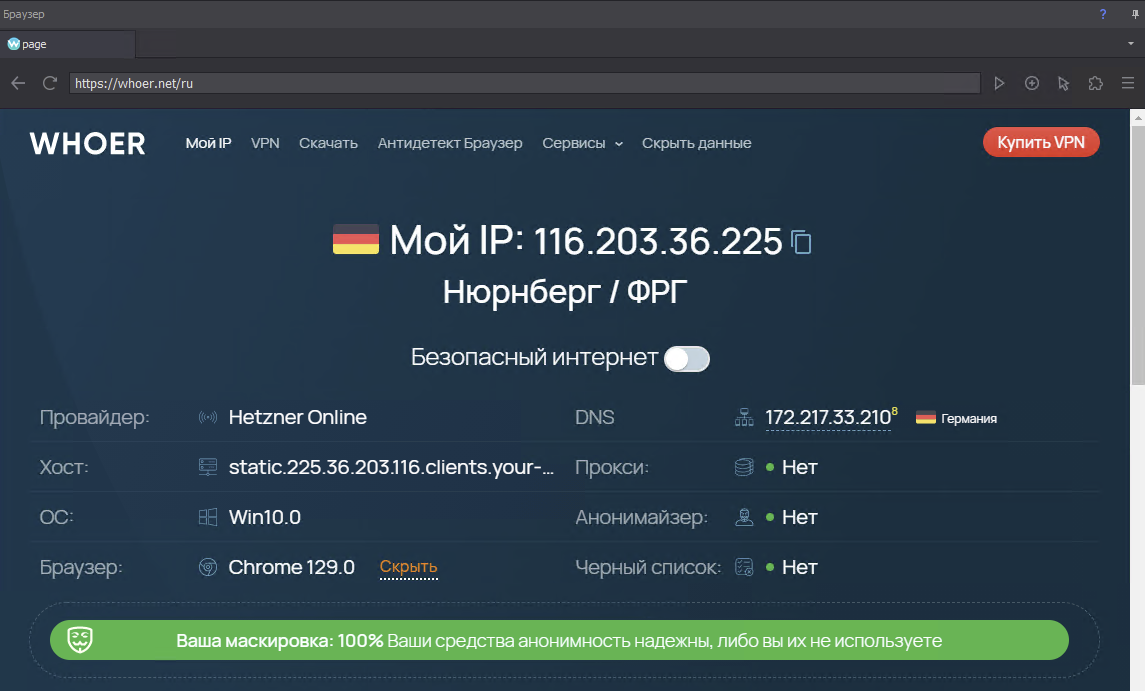Click the Провайдер: label
1145x691 pixels.
coord(94,417)
